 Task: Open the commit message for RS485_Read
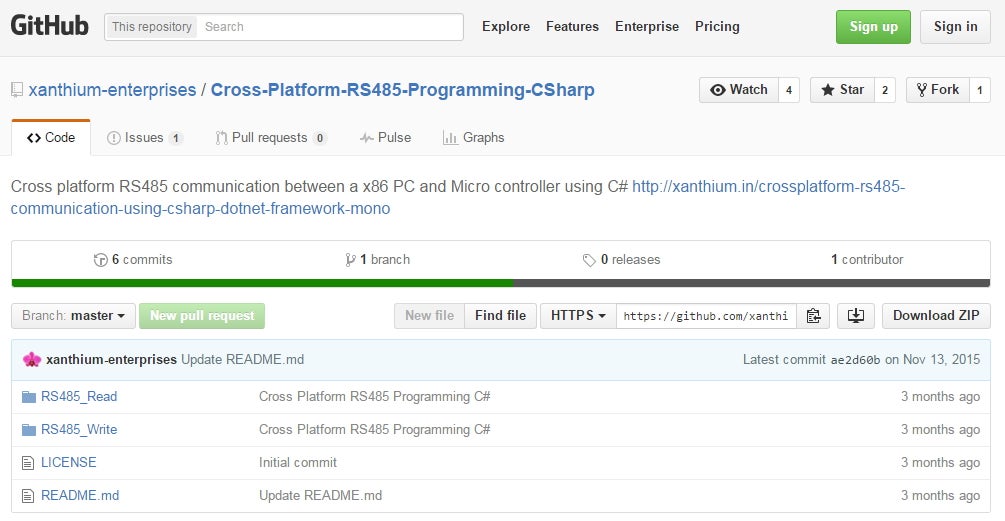(x=374, y=397)
